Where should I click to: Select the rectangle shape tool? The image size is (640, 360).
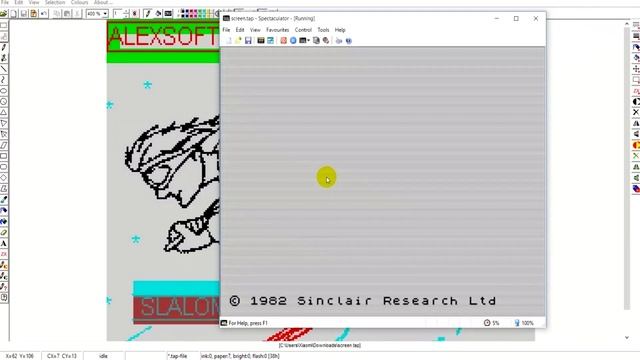click(4, 156)
